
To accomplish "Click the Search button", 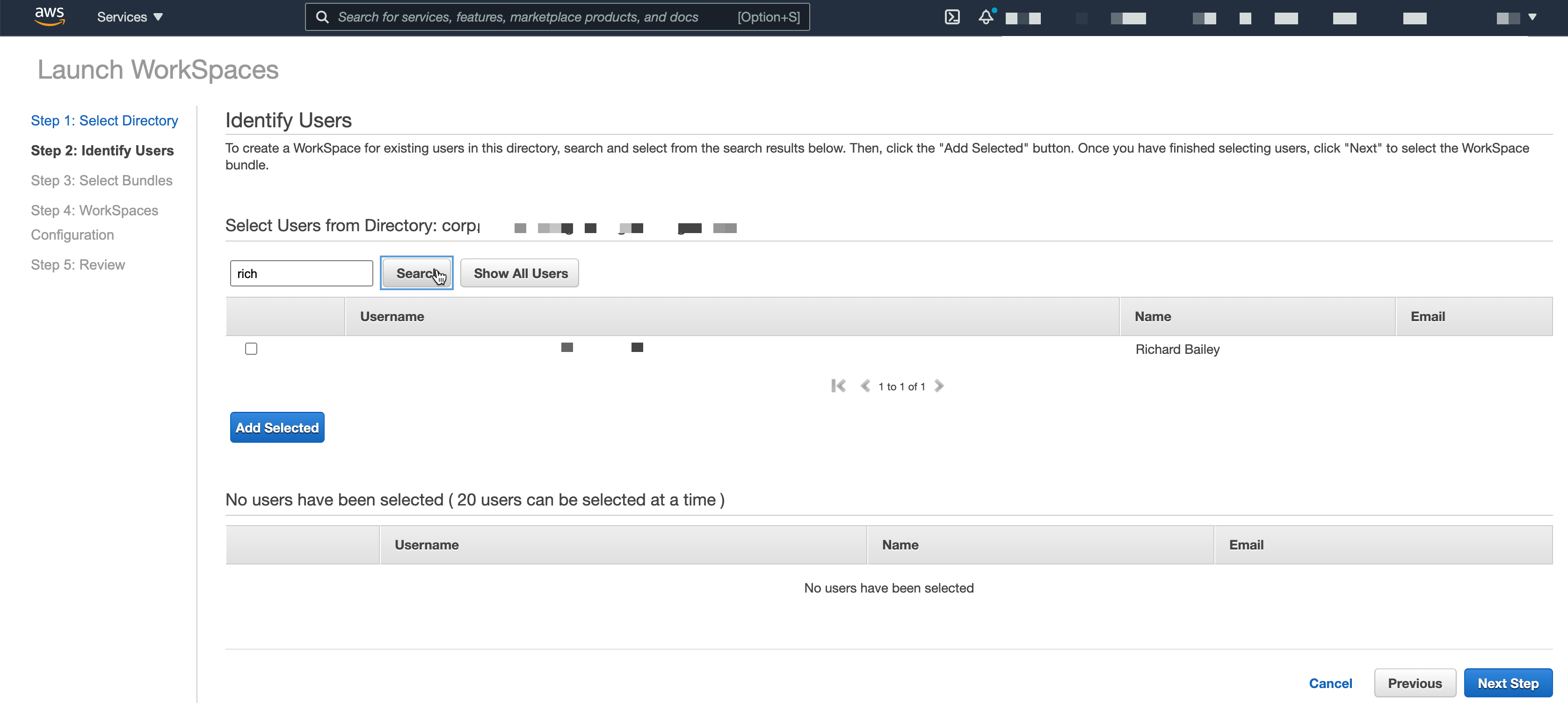I will tap(416, 273).
